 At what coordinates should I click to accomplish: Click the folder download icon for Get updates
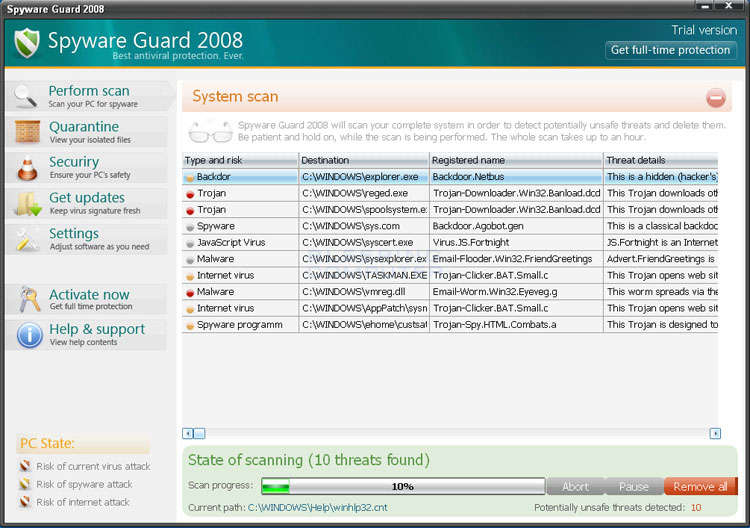28,204
